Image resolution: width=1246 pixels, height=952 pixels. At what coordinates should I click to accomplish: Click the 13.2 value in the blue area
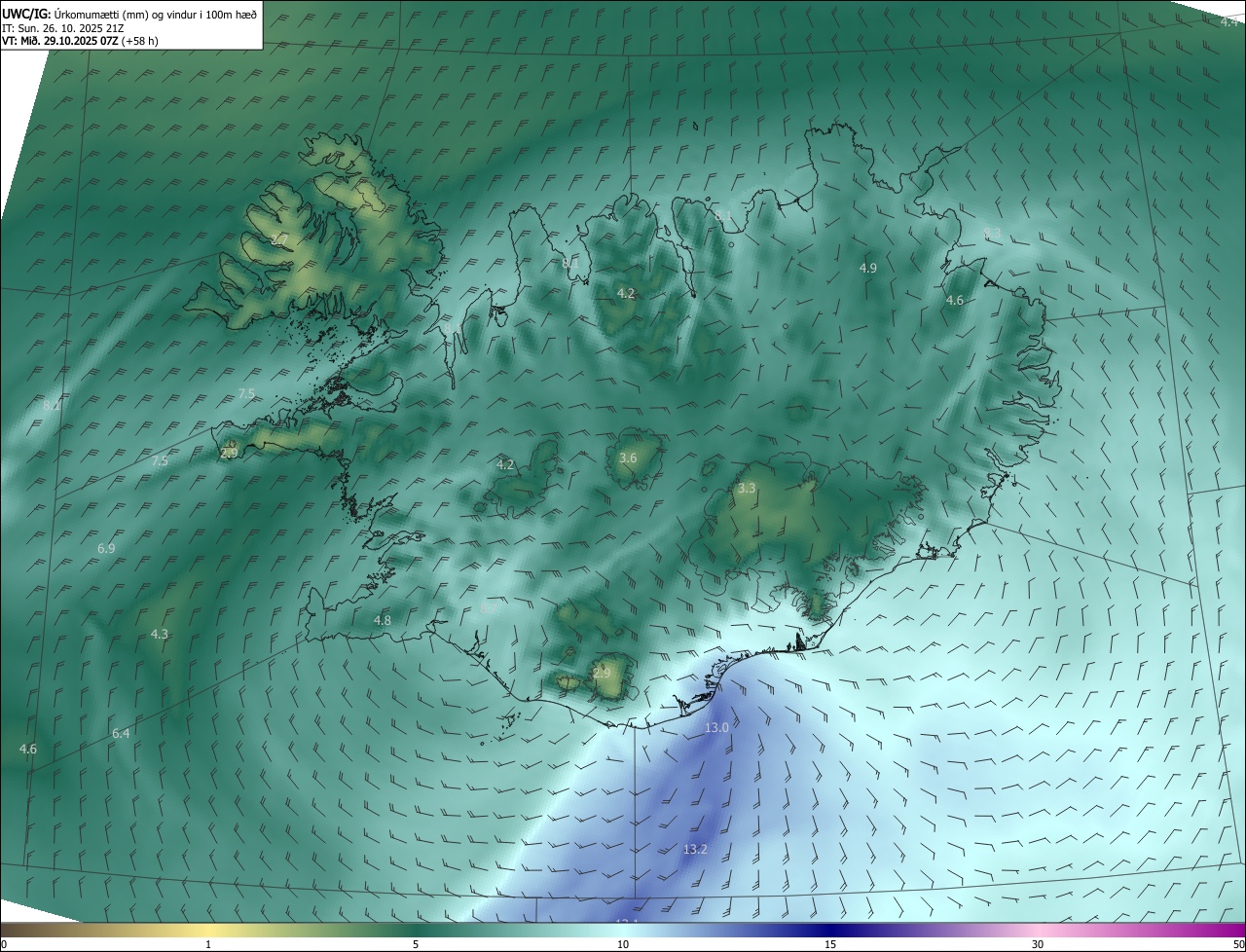tap(695, 850)
